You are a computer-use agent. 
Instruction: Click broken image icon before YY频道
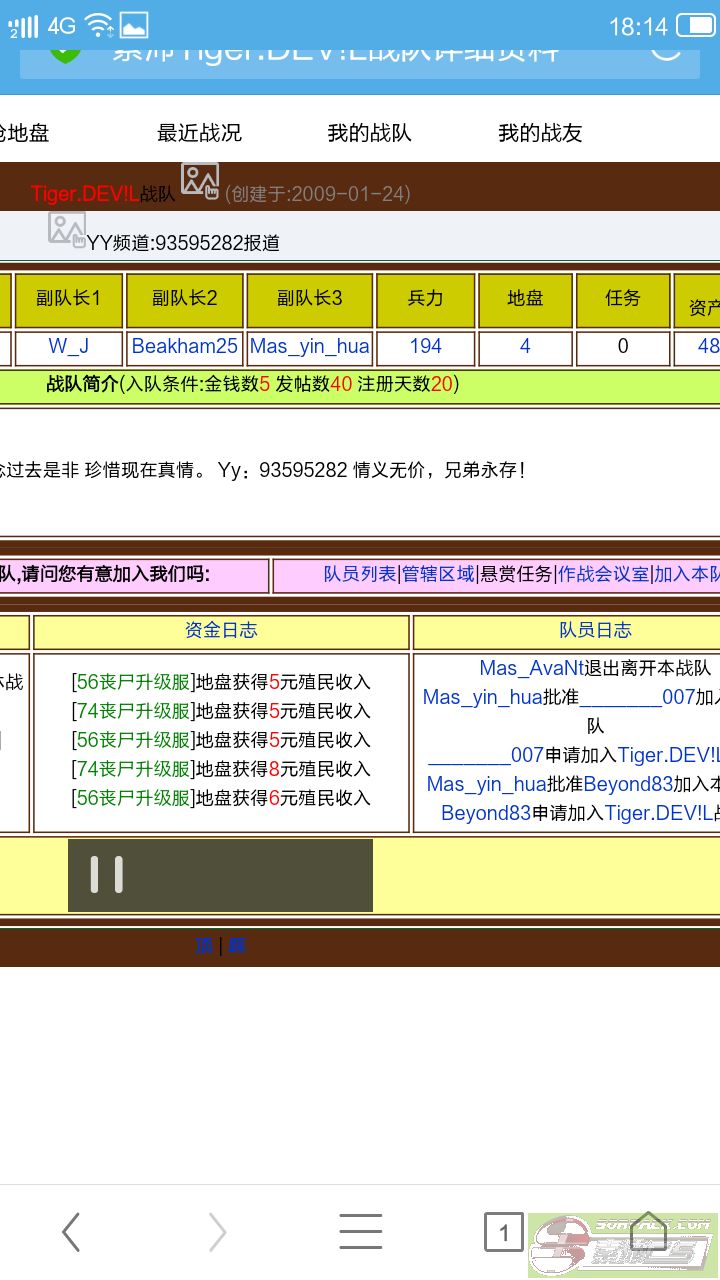pos(67,229)
